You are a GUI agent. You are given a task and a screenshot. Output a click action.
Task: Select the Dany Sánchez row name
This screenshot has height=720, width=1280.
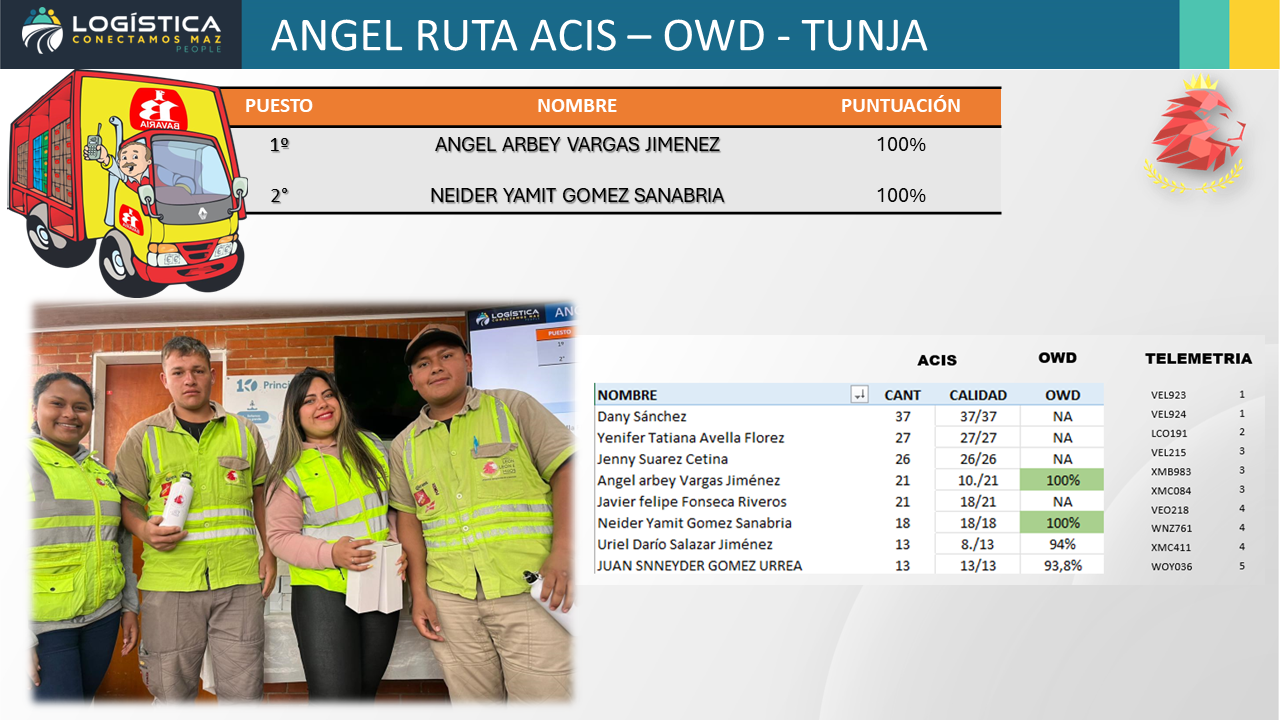642,417
